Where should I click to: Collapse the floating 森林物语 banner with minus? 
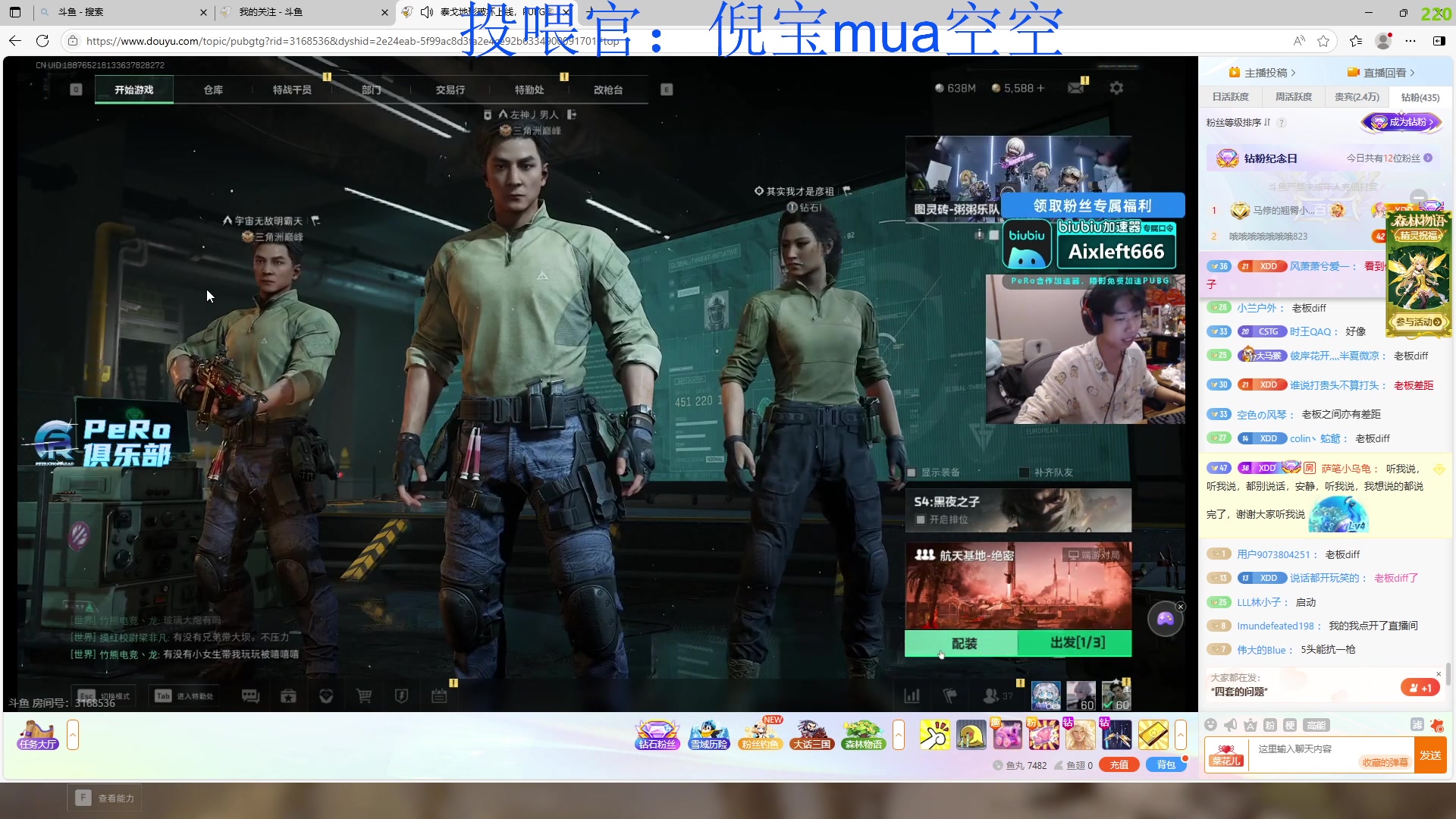(1419, 196)
